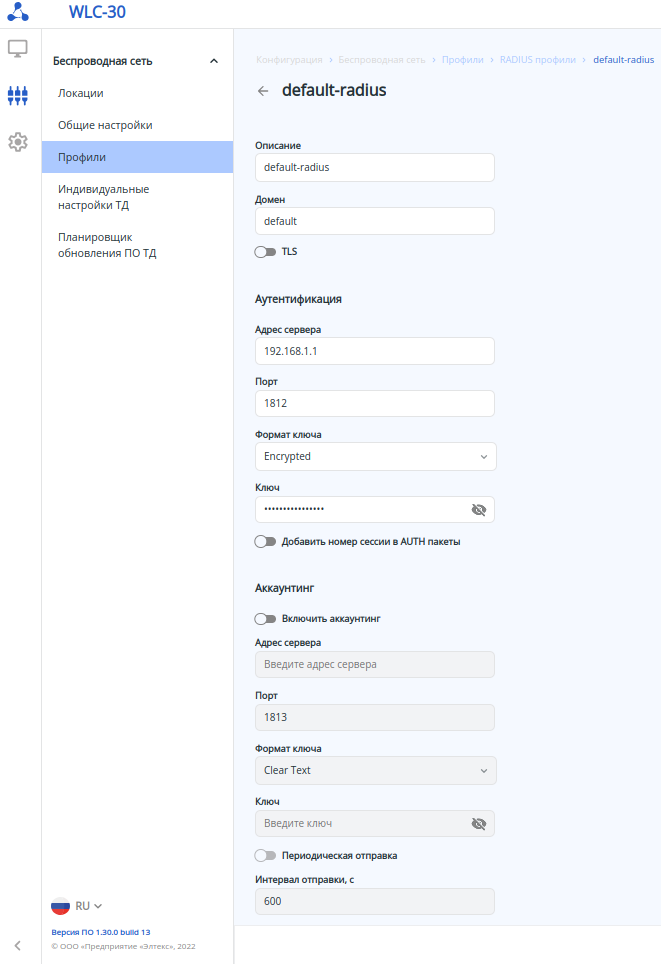Click the Eltex logo icon
The image size is (661, 964).
pyautogui.click(x=18, y=12)
